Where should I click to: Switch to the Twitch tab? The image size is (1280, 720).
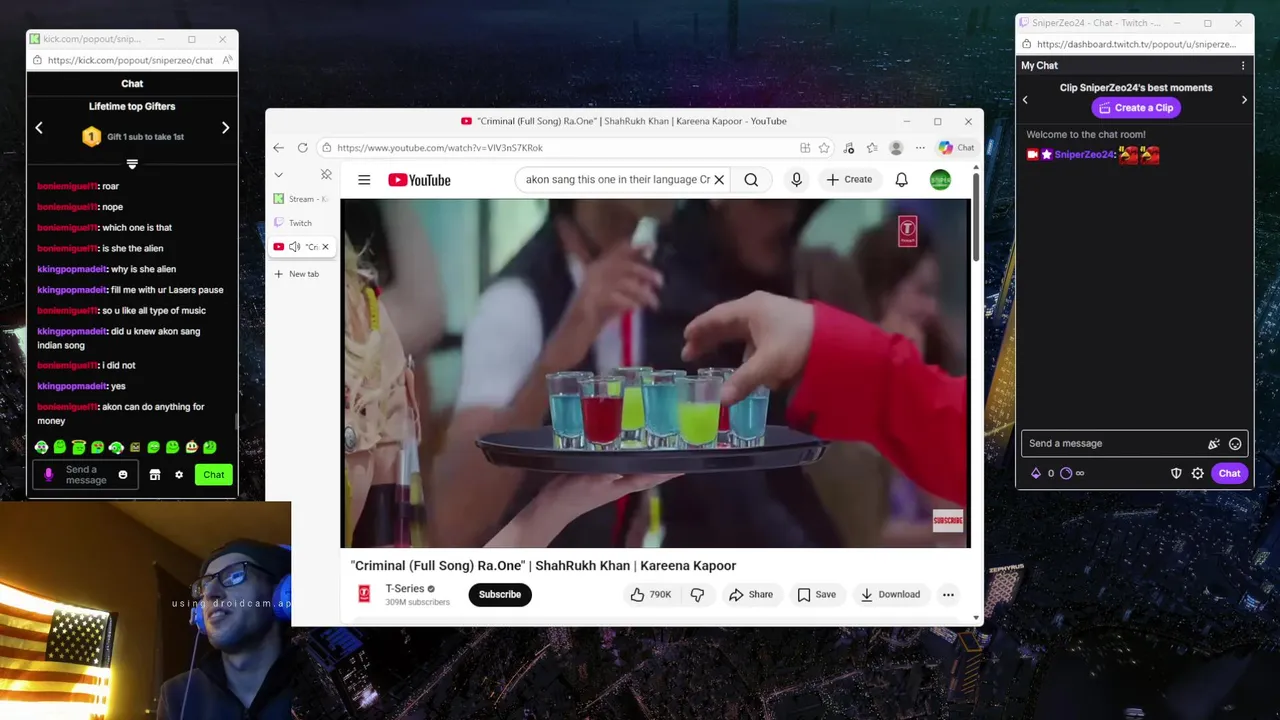click(302, 223)
